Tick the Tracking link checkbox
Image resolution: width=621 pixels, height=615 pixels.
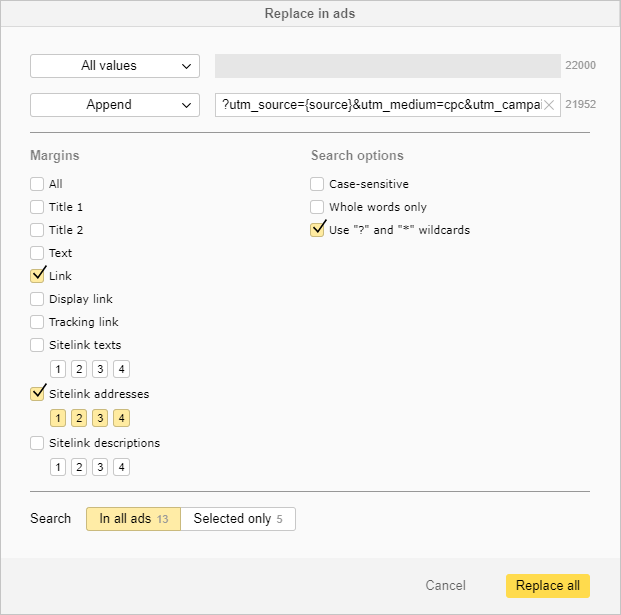[38, 322]
